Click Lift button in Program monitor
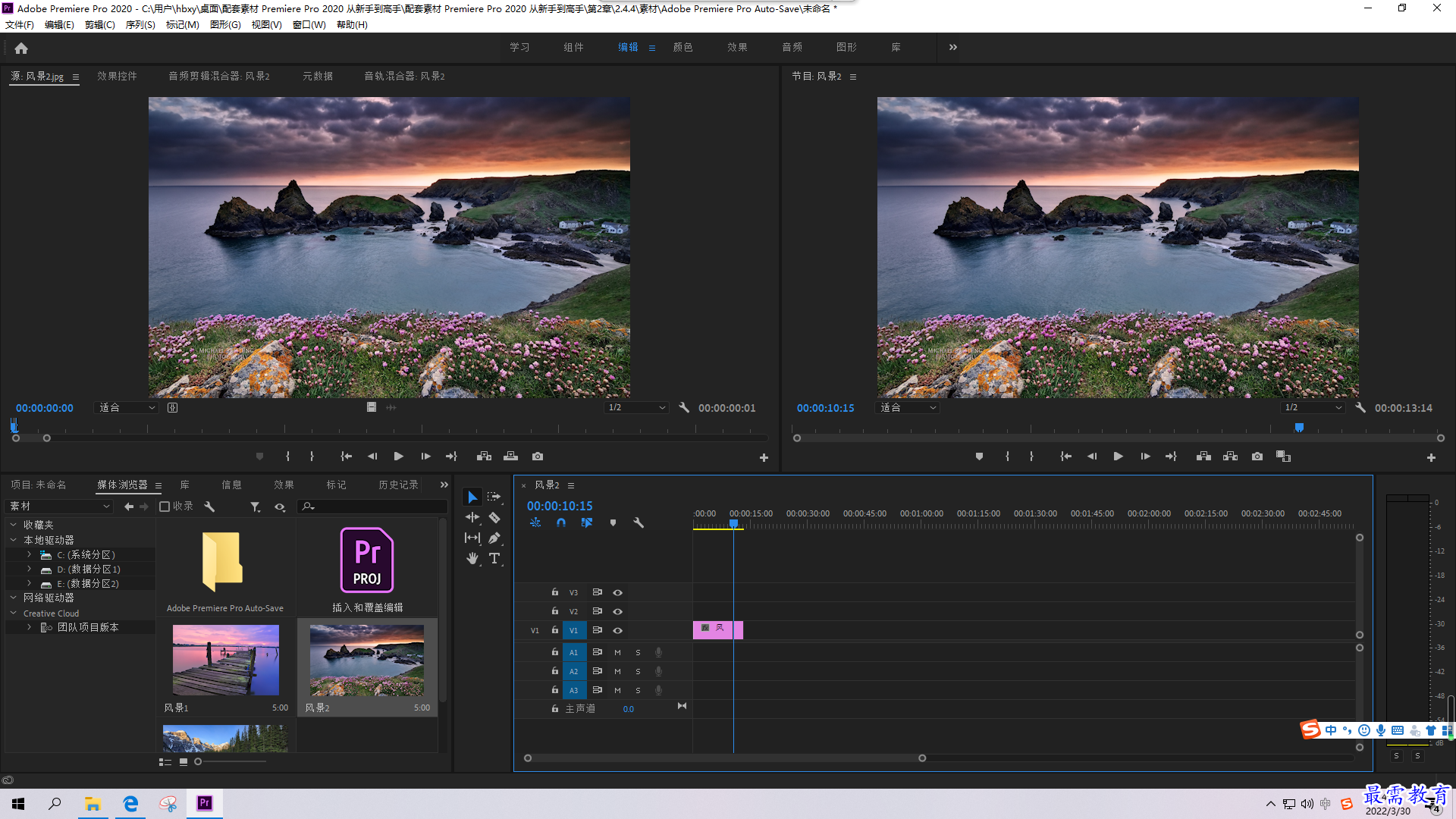The height and width of the screenshot is (819, 1456). click(x=1203, y=457)
